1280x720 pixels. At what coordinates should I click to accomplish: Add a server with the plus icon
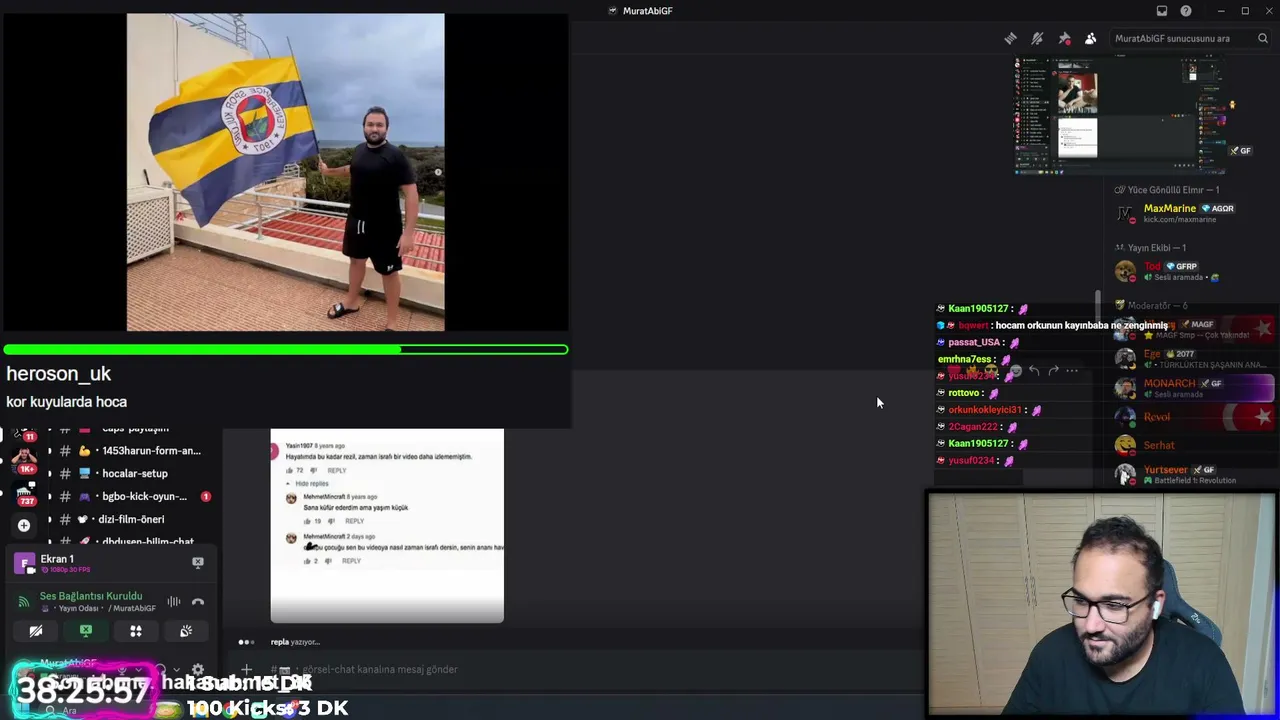24,525
